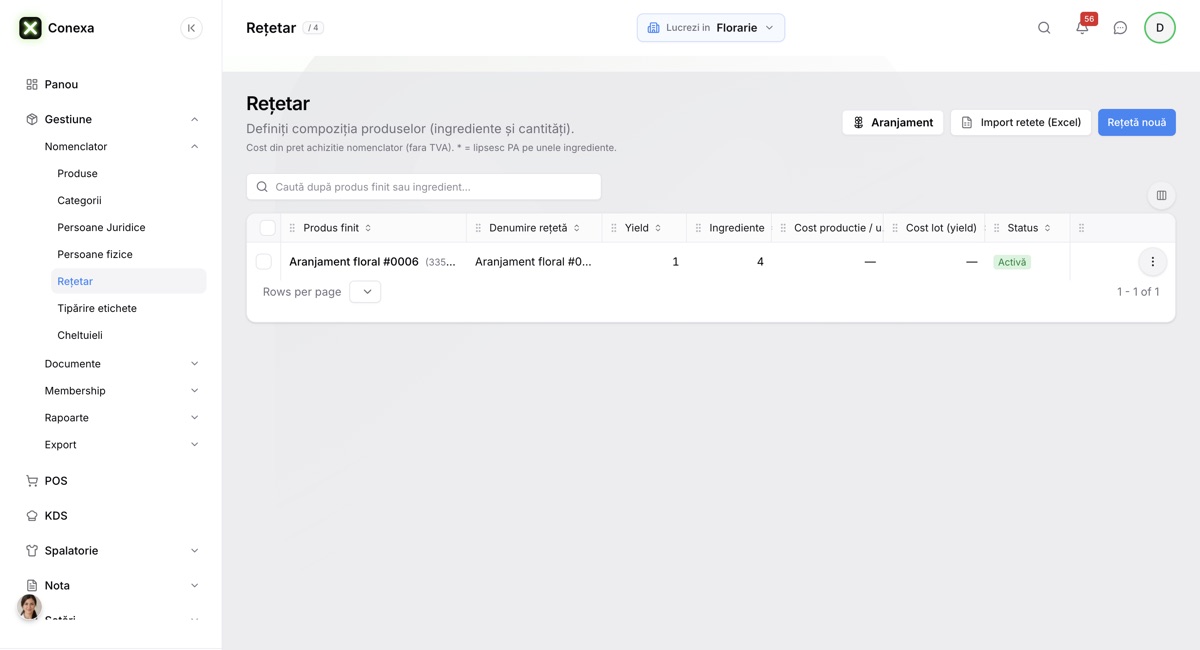Select the Aranjament floral #0006 row checkbox
Image resolution: width=1200 pixels, height=650 pixels.
tap(264, 262)
